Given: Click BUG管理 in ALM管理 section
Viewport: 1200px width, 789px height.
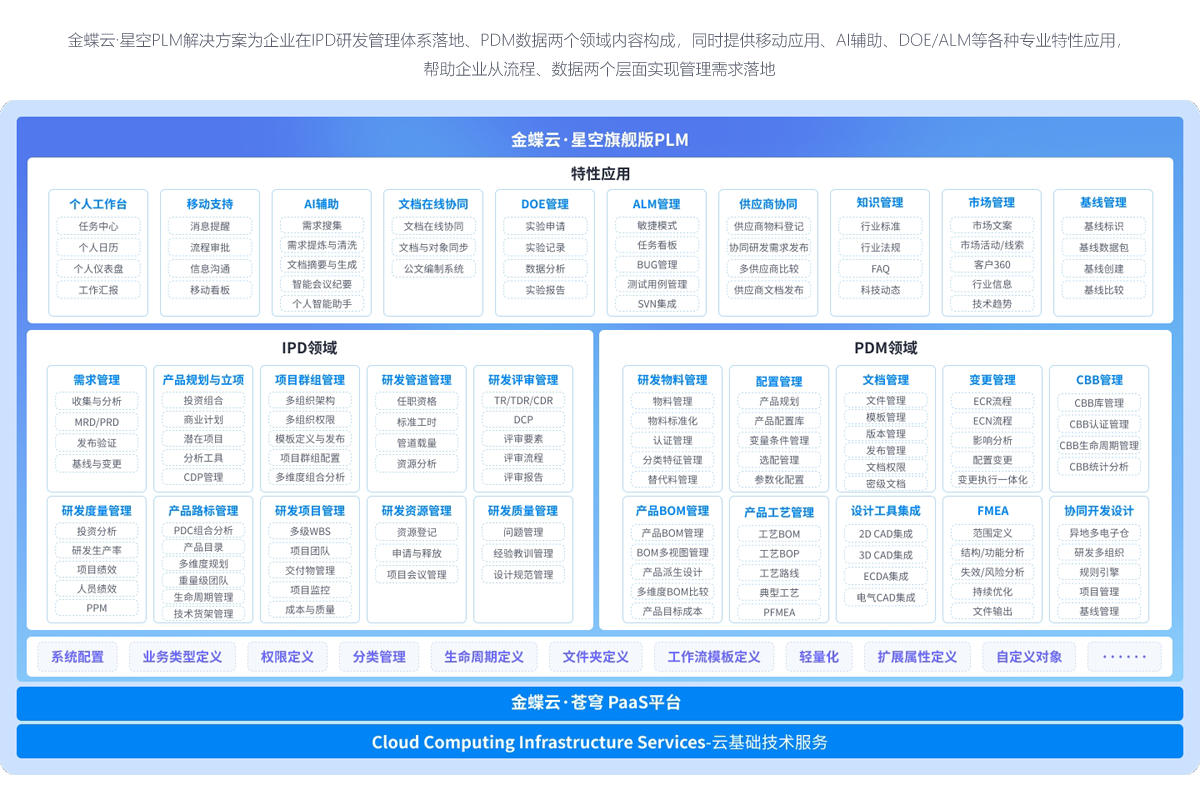Looking at the screenshot, I should coord(656,267).
